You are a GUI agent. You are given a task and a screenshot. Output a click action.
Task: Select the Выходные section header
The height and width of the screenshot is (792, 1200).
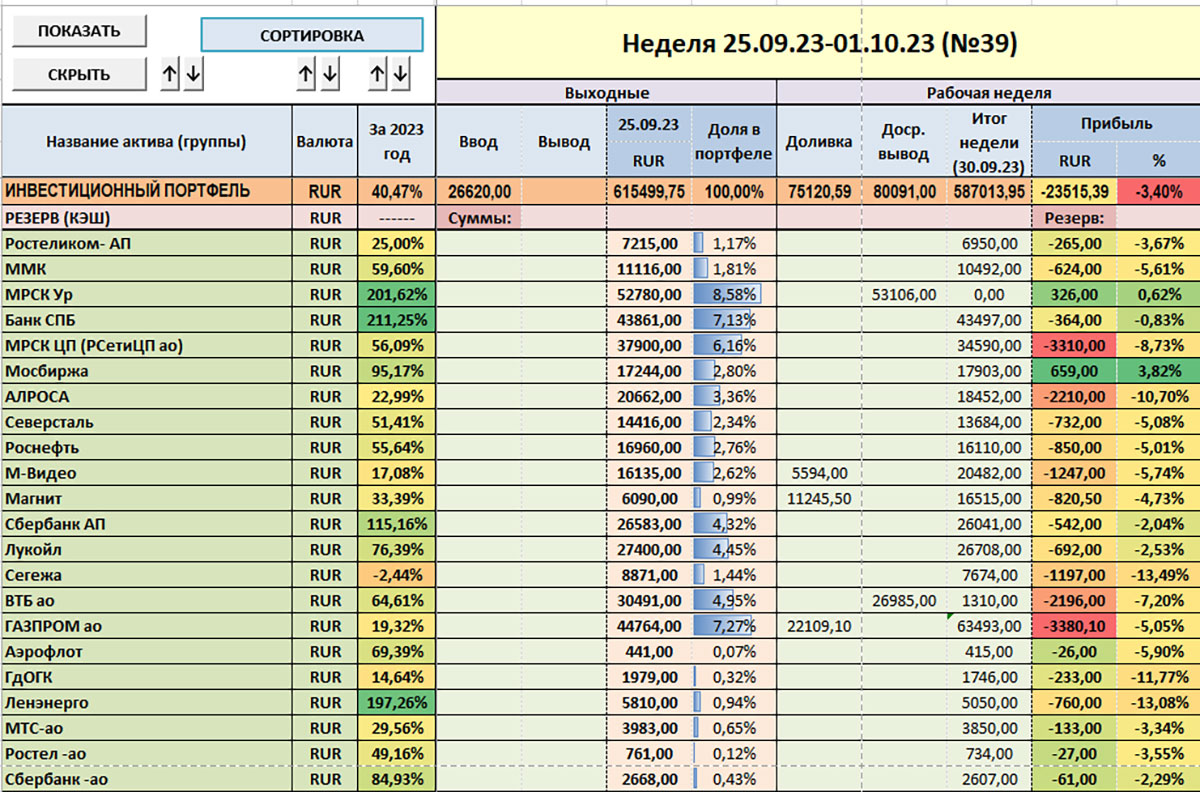coord(606,93)
